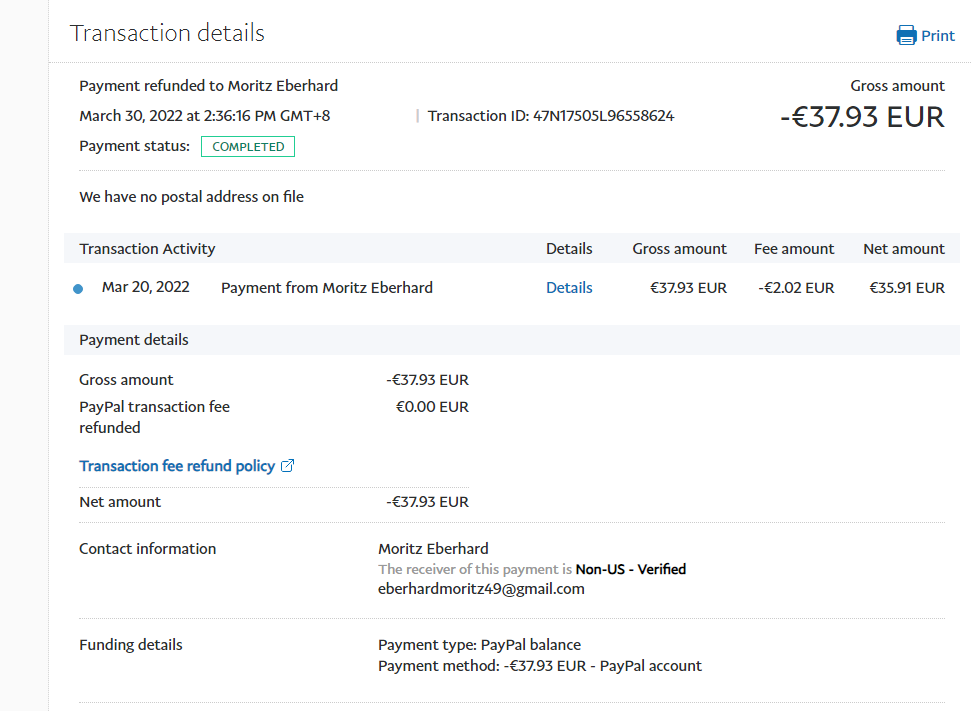Select the Transaction ID number
971x711 pixels.
603,116
